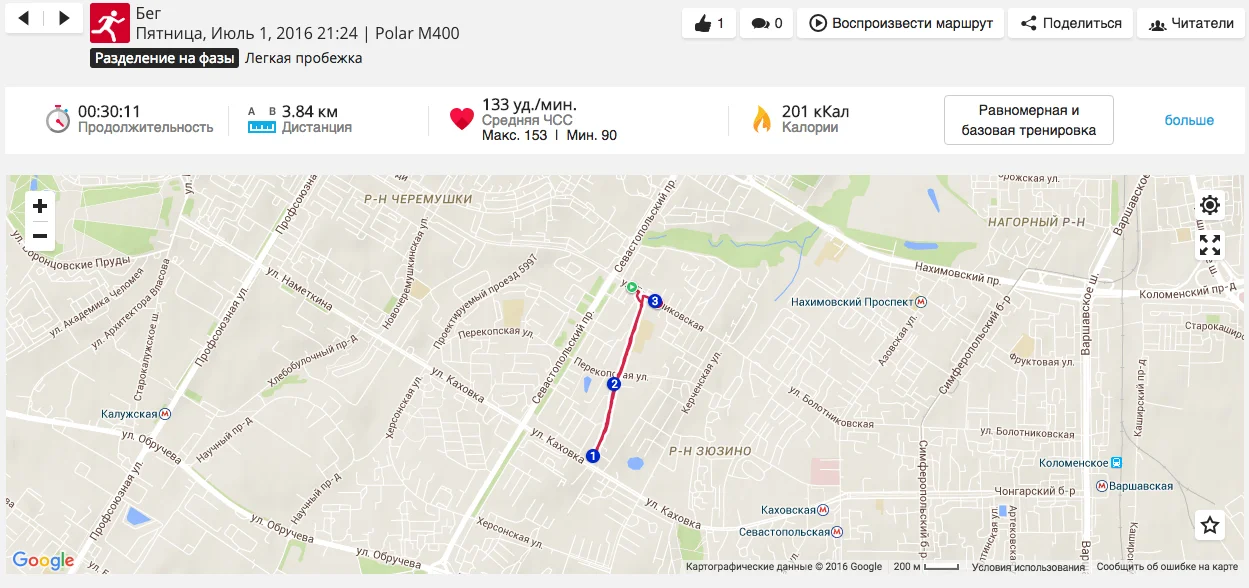Play route with Воспроизвести маршрут

pyautogui.click(x=901, y=23)
